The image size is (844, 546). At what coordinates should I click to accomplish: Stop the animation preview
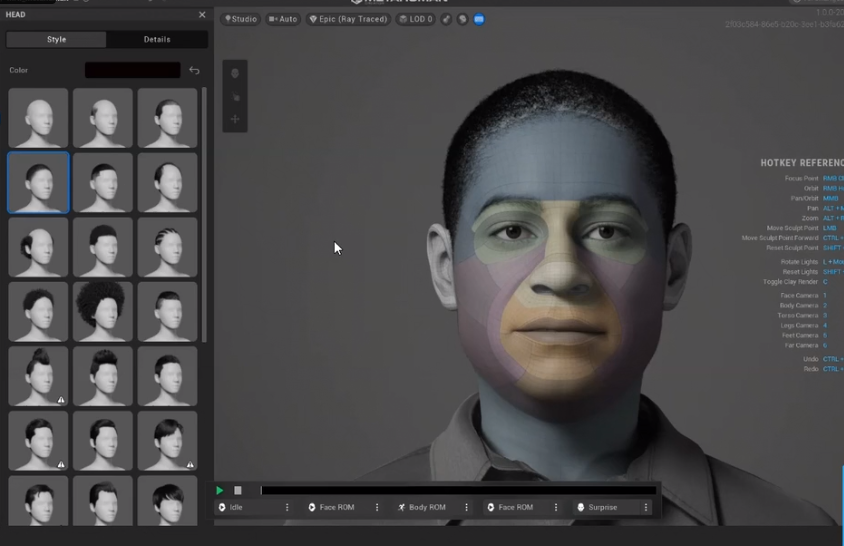point(238,490)
